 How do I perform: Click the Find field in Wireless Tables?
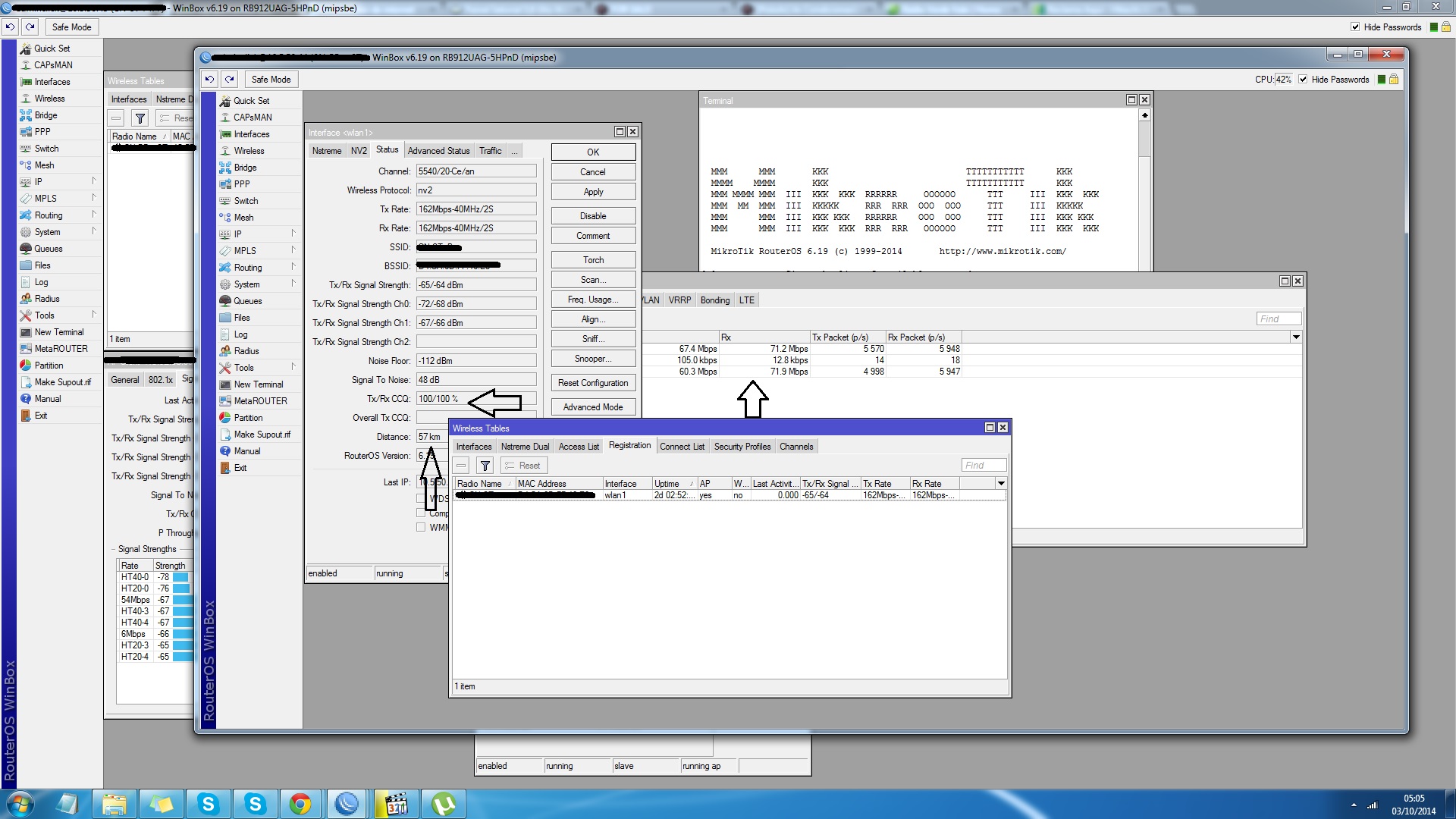coord(984,466)
